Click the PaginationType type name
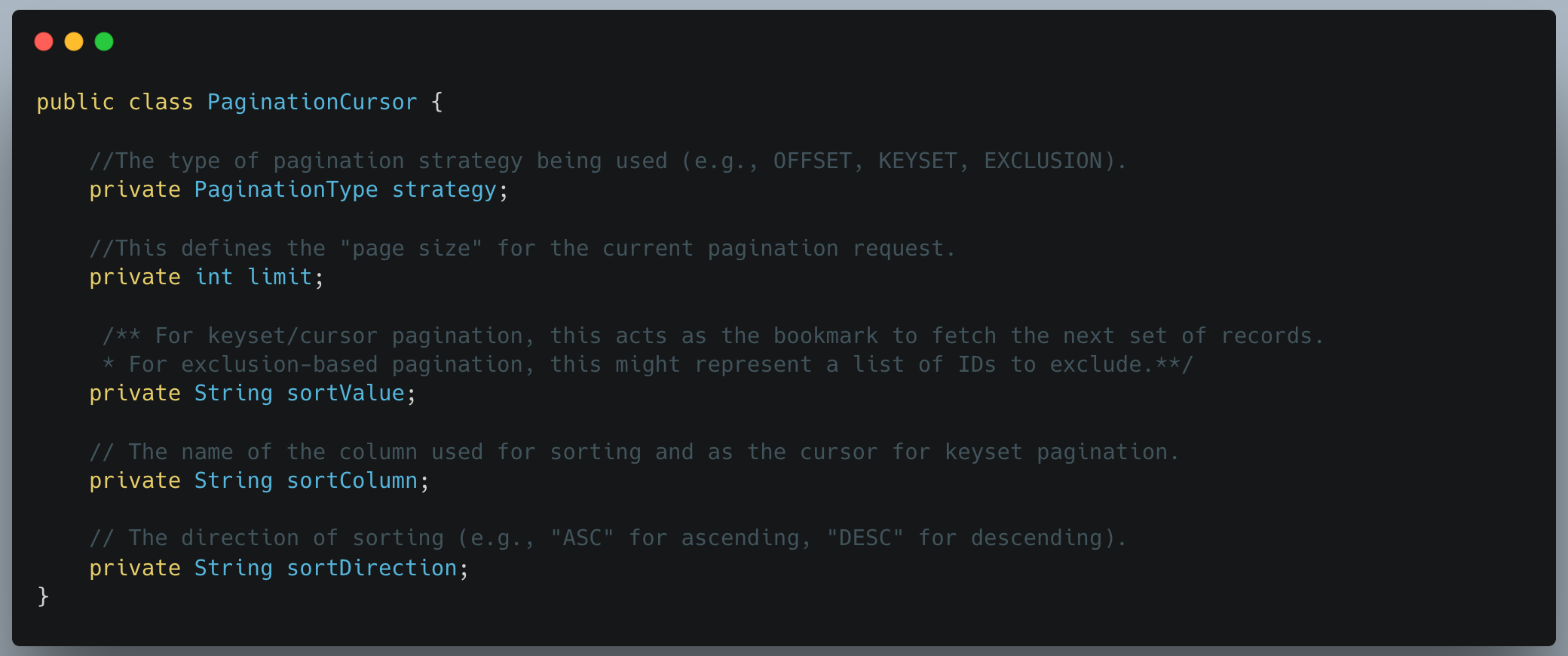Screen dimensions: 1568x656 click(286, 189)
